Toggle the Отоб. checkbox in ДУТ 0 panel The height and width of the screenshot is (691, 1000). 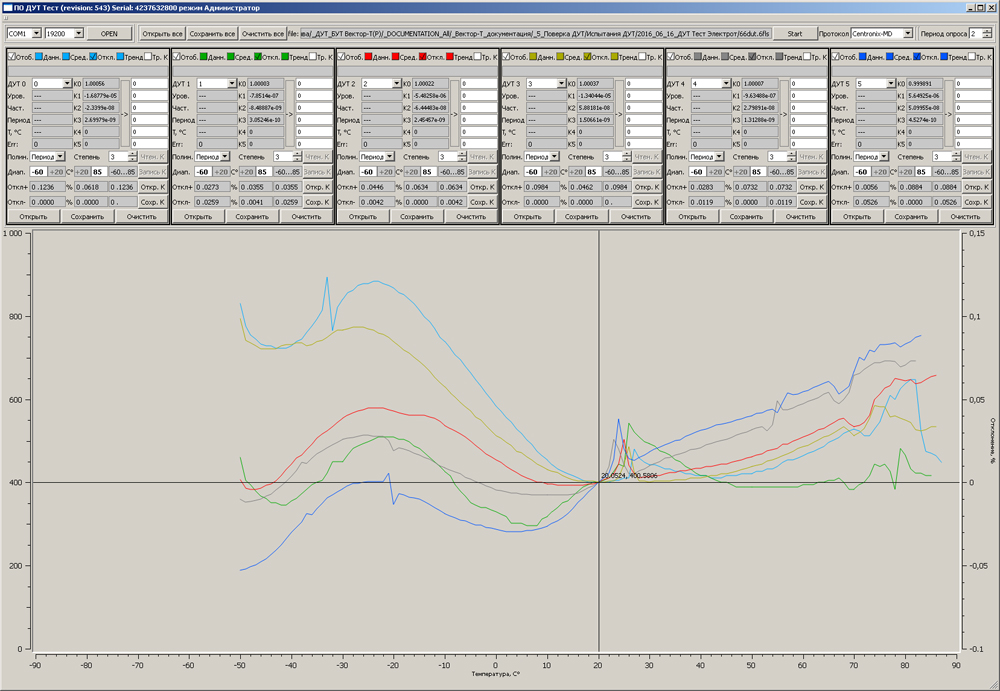[11, 57]
